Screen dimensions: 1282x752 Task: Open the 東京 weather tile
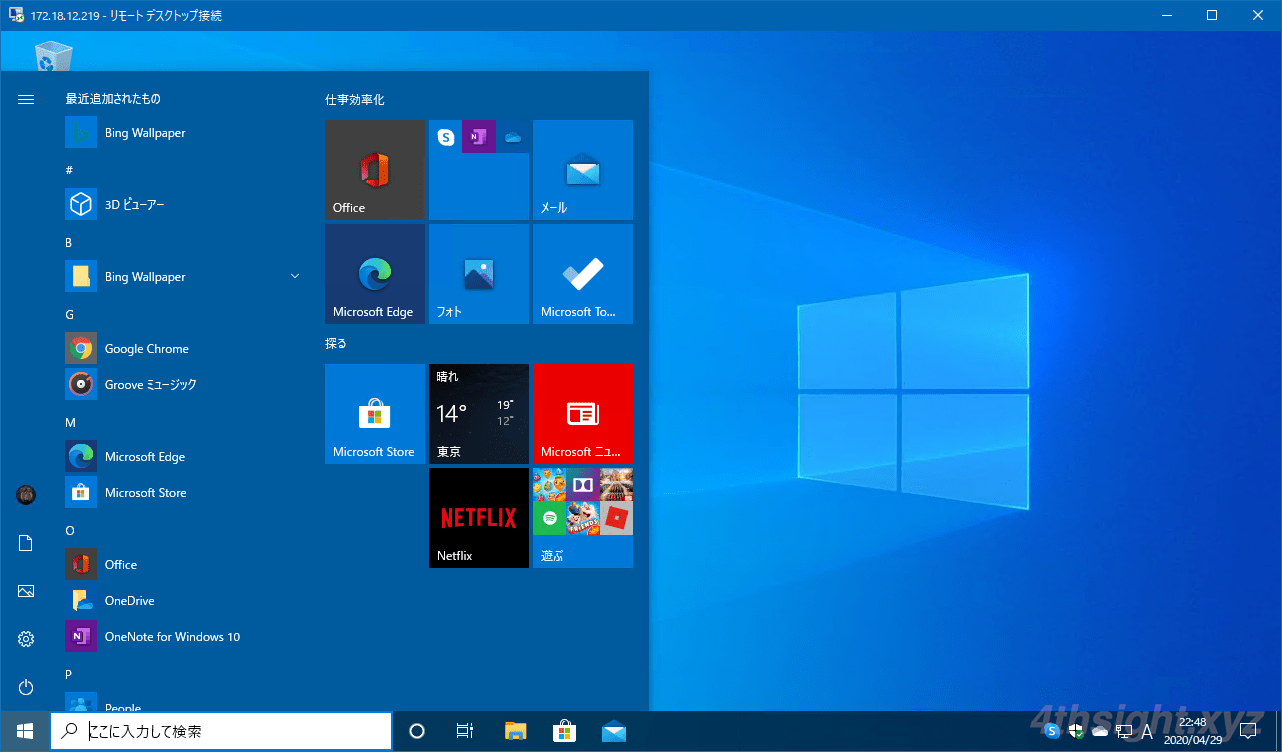click(x=479, y=414)
